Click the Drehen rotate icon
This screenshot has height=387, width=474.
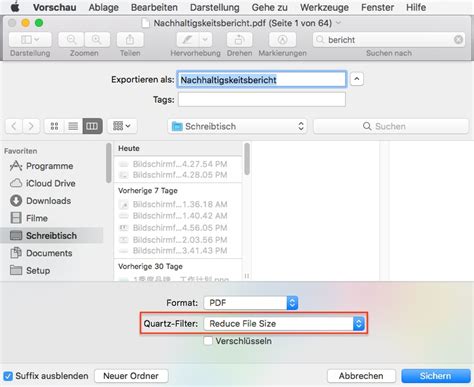[239, 40]
